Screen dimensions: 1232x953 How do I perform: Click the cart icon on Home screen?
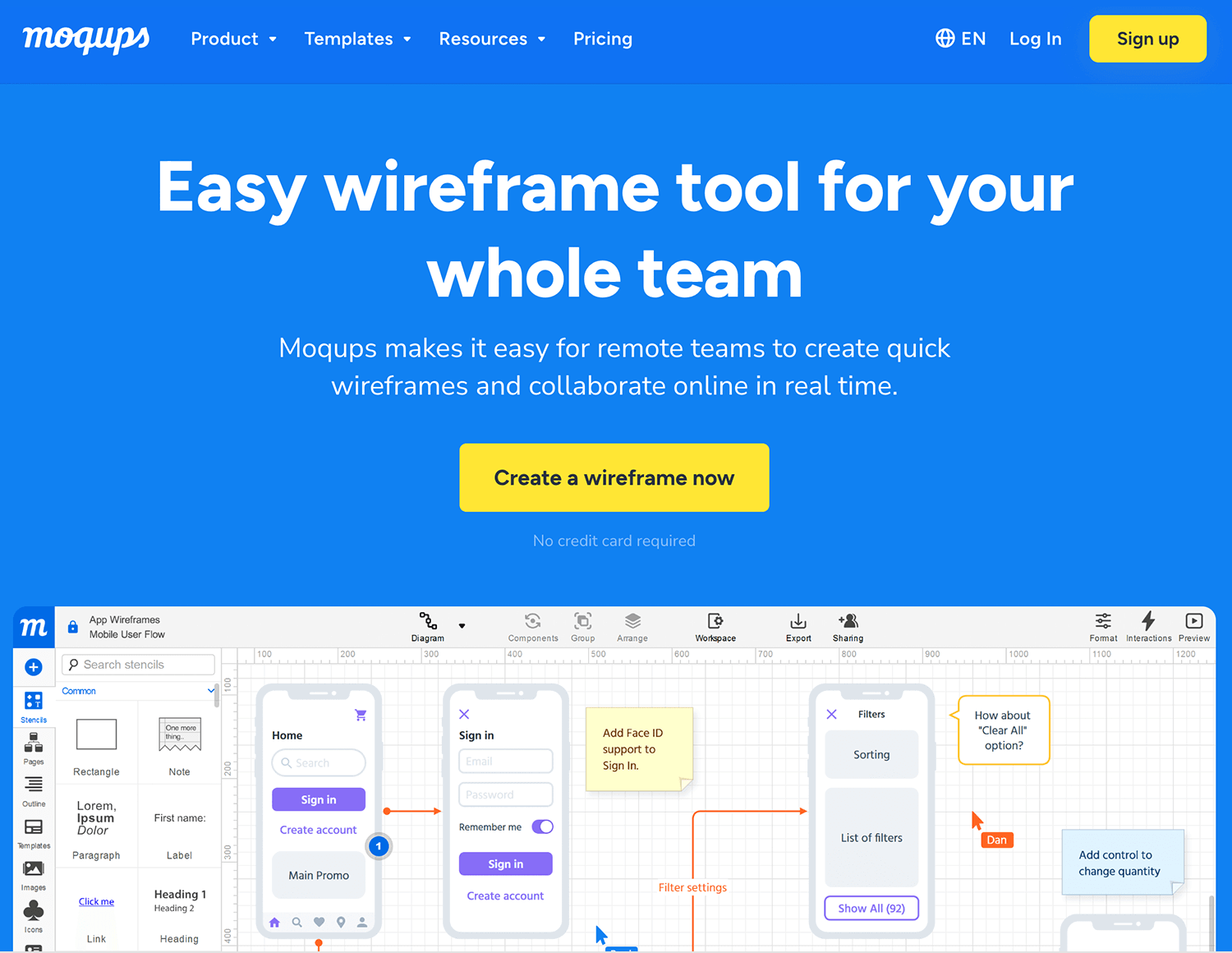[361, 715]
